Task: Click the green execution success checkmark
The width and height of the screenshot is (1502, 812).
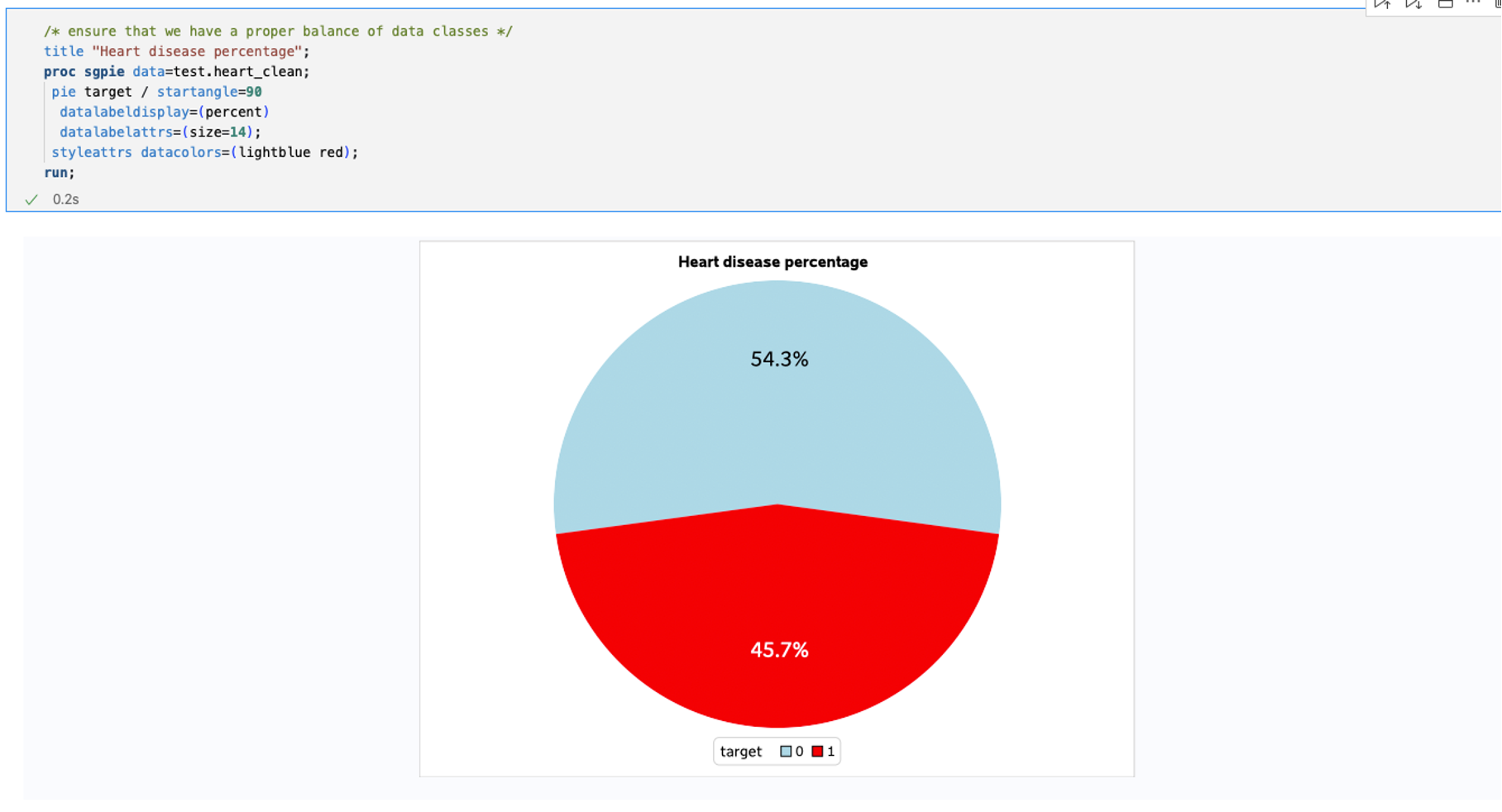Action: 31,199
